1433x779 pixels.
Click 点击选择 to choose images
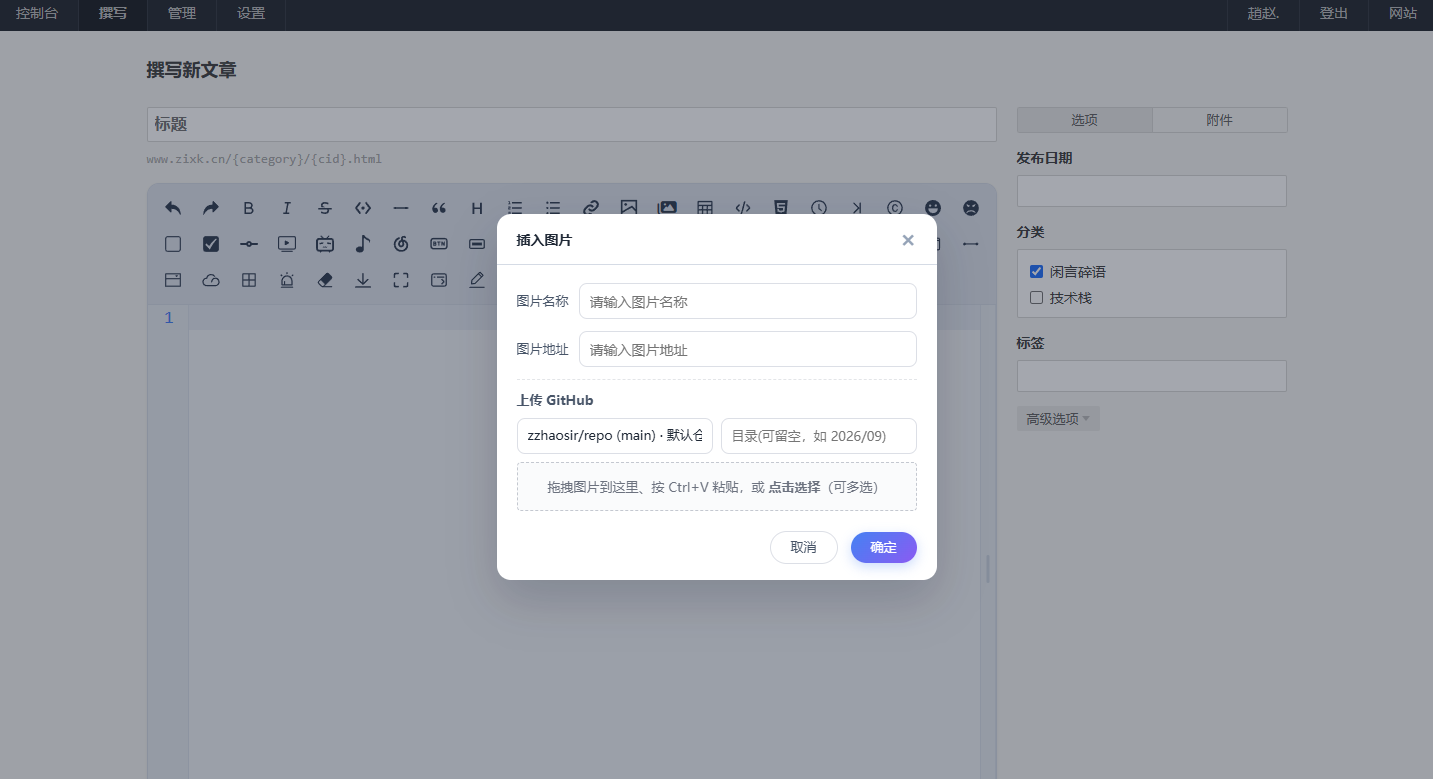coord(794,487)
